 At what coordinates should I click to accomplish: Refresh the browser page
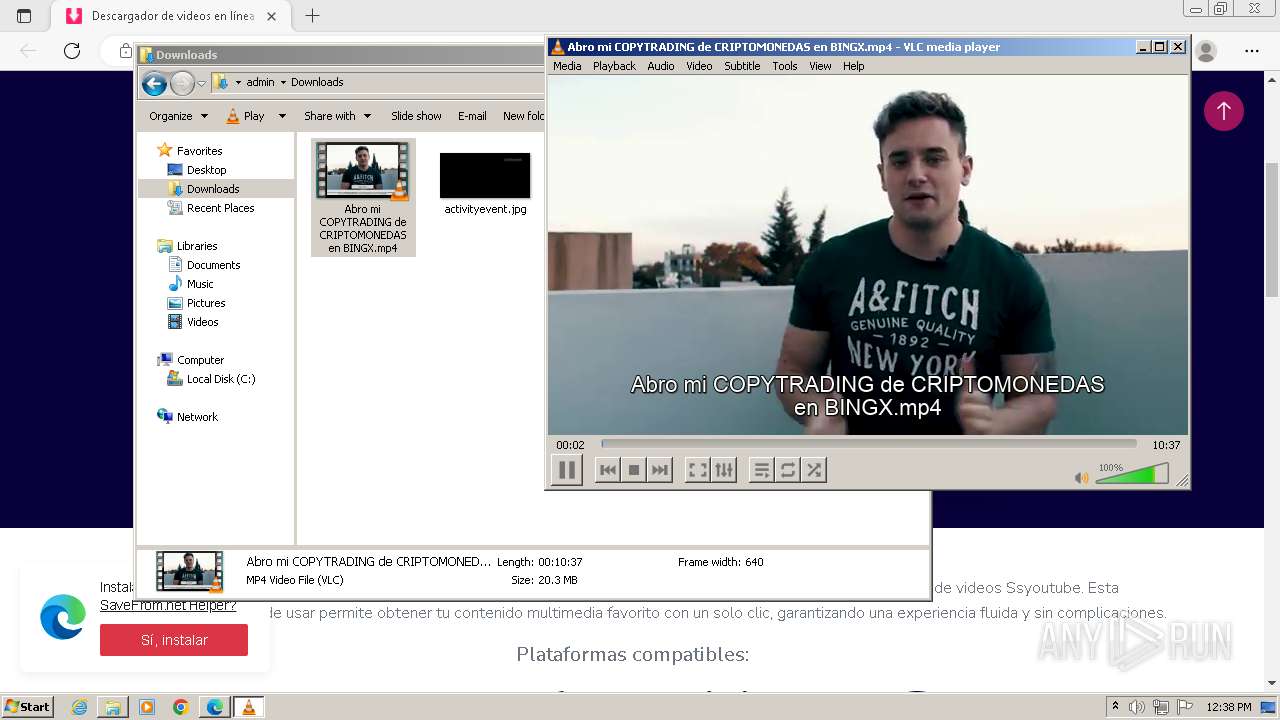pyautogui.click(x=71, y=51)
